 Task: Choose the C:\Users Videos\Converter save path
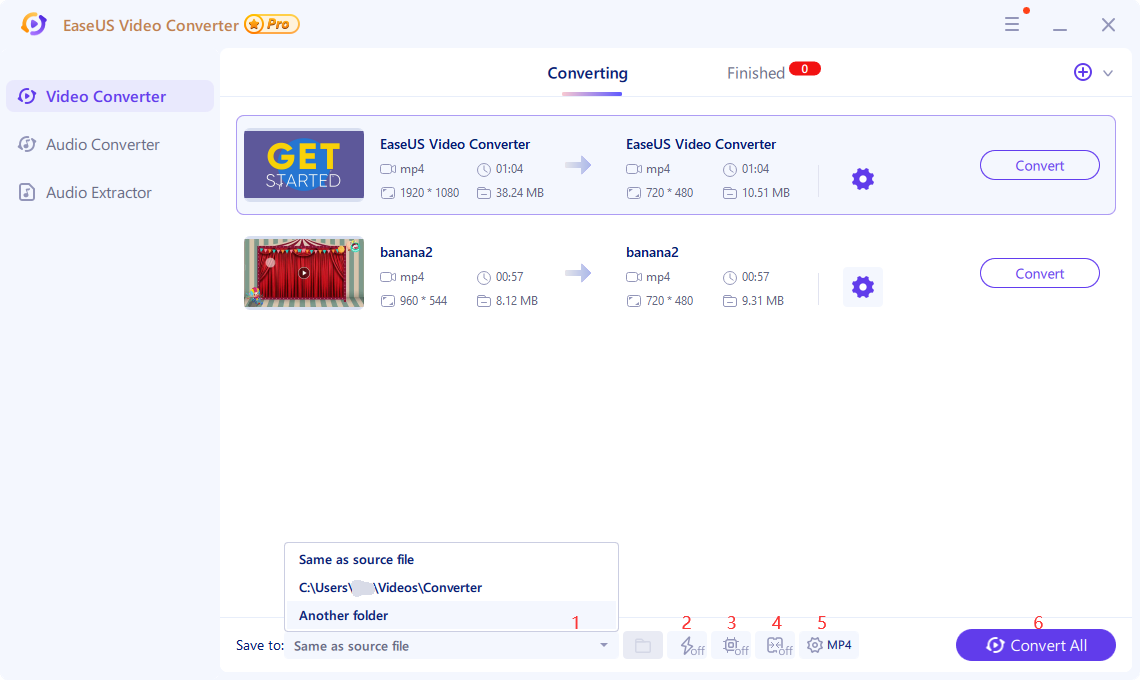451,588
